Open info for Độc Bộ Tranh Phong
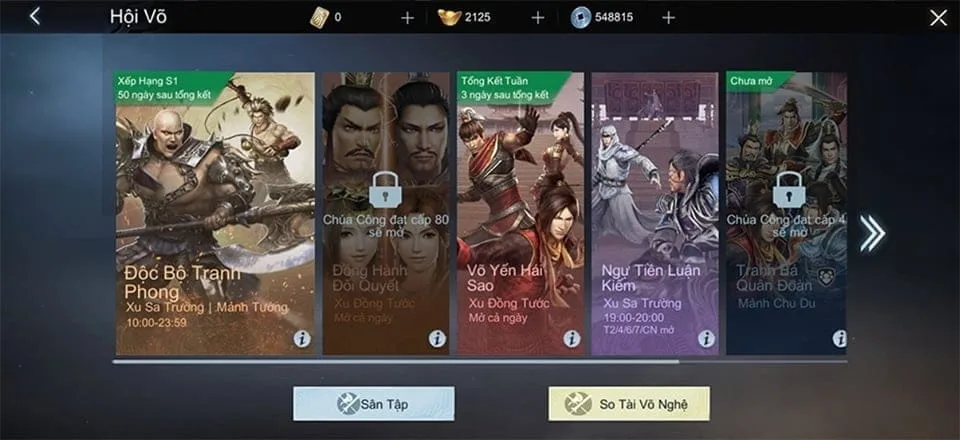This screenshot has width=960, height=440. tap(302, 338)
